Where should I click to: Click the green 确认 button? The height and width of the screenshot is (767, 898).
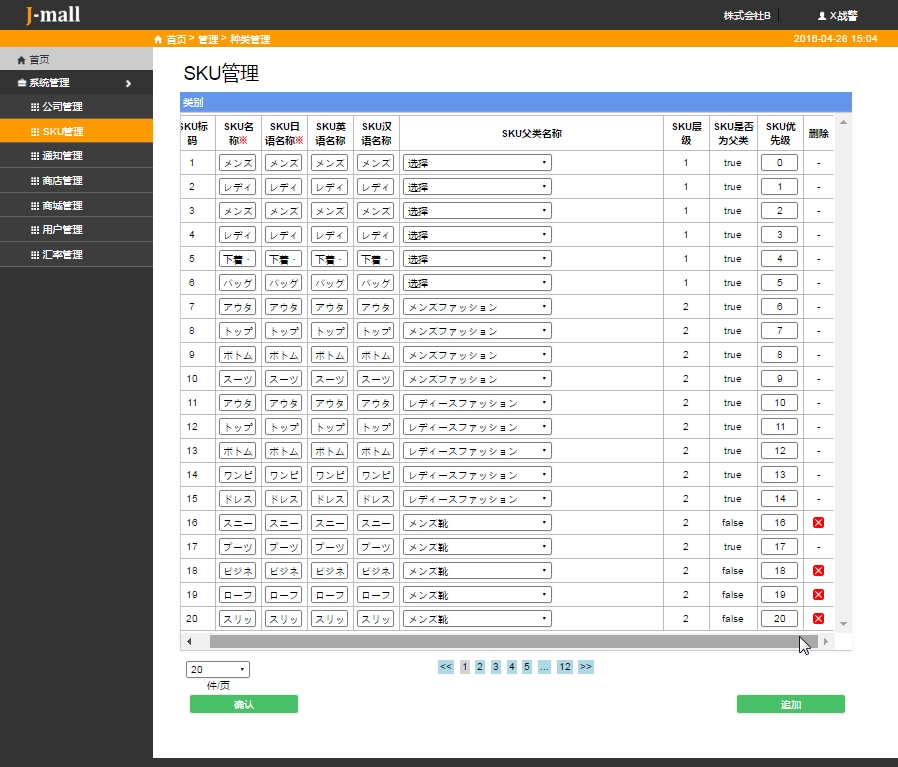click(x=243, y=704)
